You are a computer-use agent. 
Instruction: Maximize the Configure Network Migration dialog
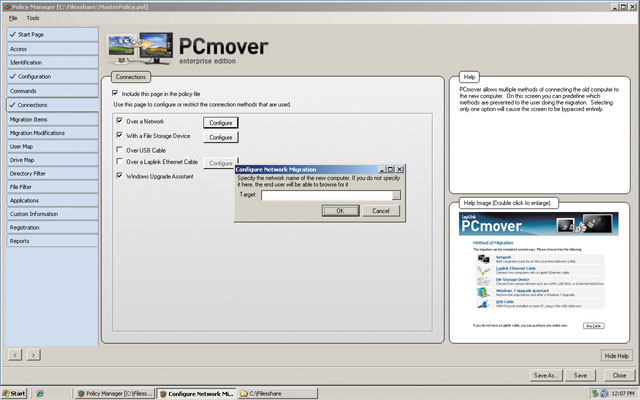tap(391, 169)
